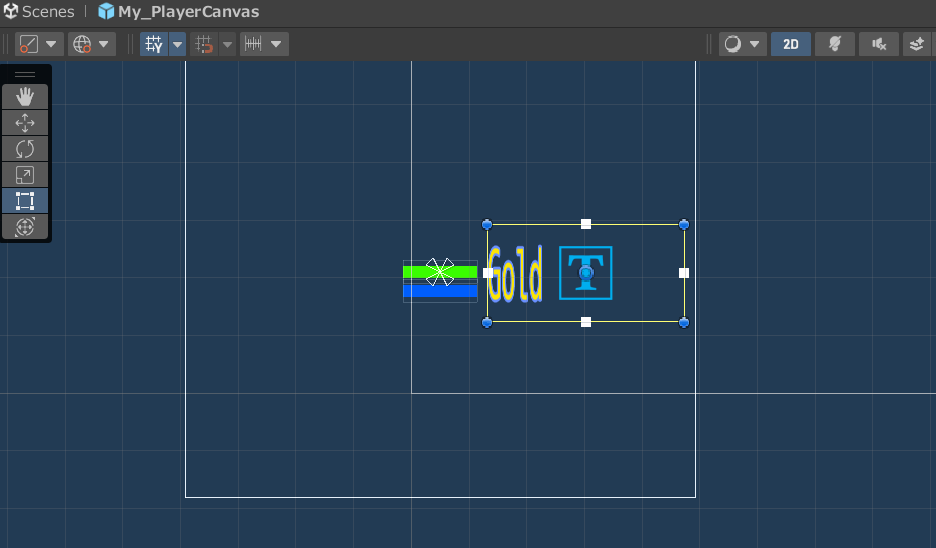The width and height of the screenshot is (936, 548).
Task: Select the Transform tool
Action: point(25,226)
